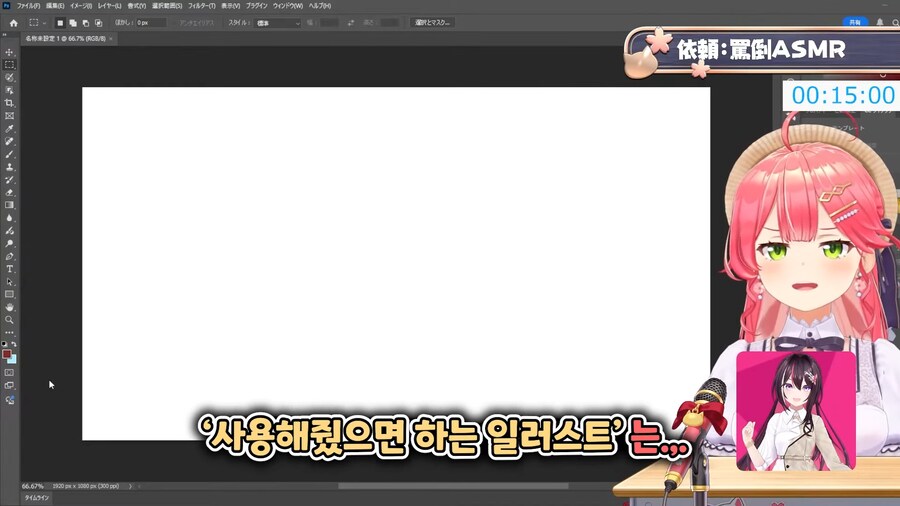
Task: Click the horizontal scrollbar below canvas
Action: [453, 486]
